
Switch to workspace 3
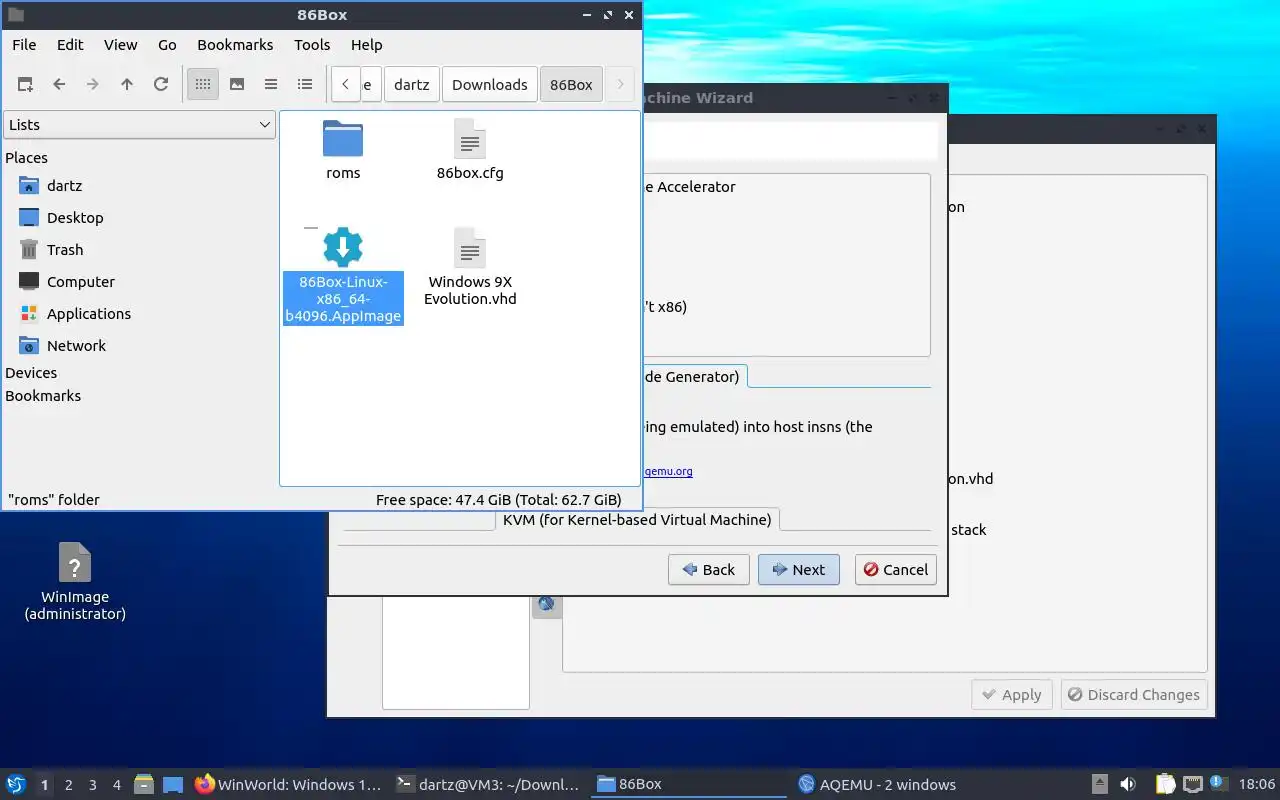coord(93,785)
